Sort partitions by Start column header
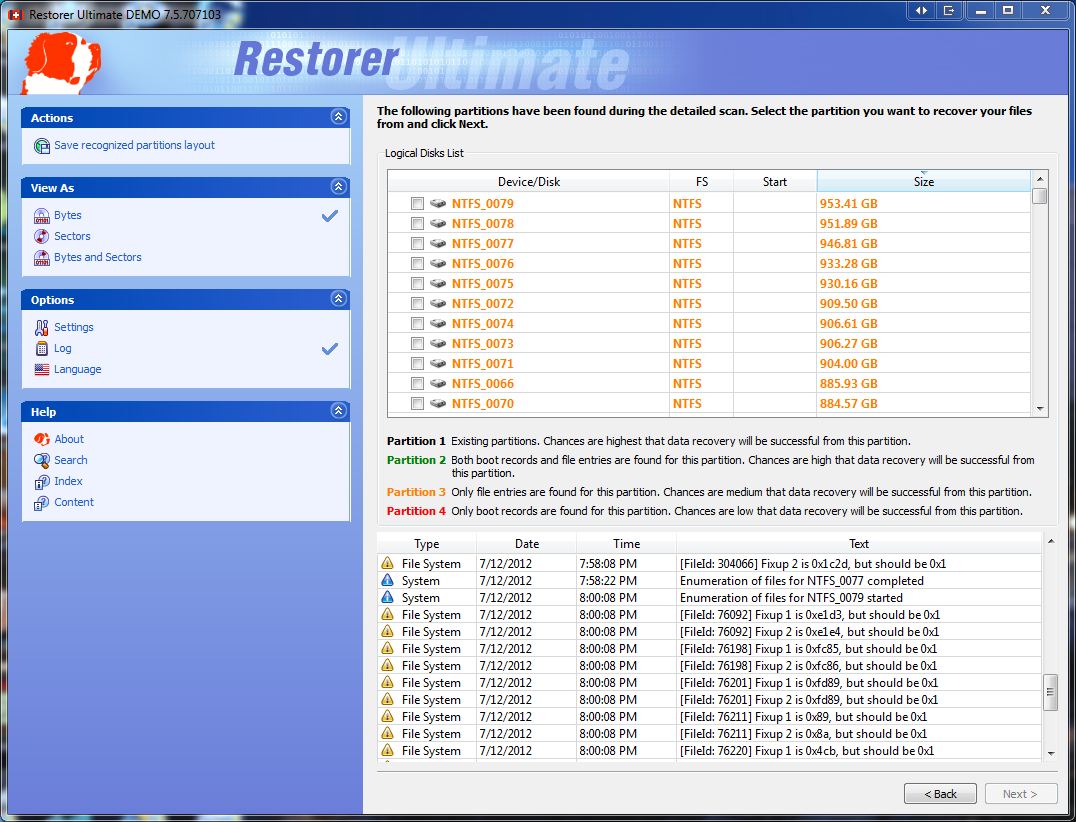This screenshot has height=822, width=1076. click(775, 181)
